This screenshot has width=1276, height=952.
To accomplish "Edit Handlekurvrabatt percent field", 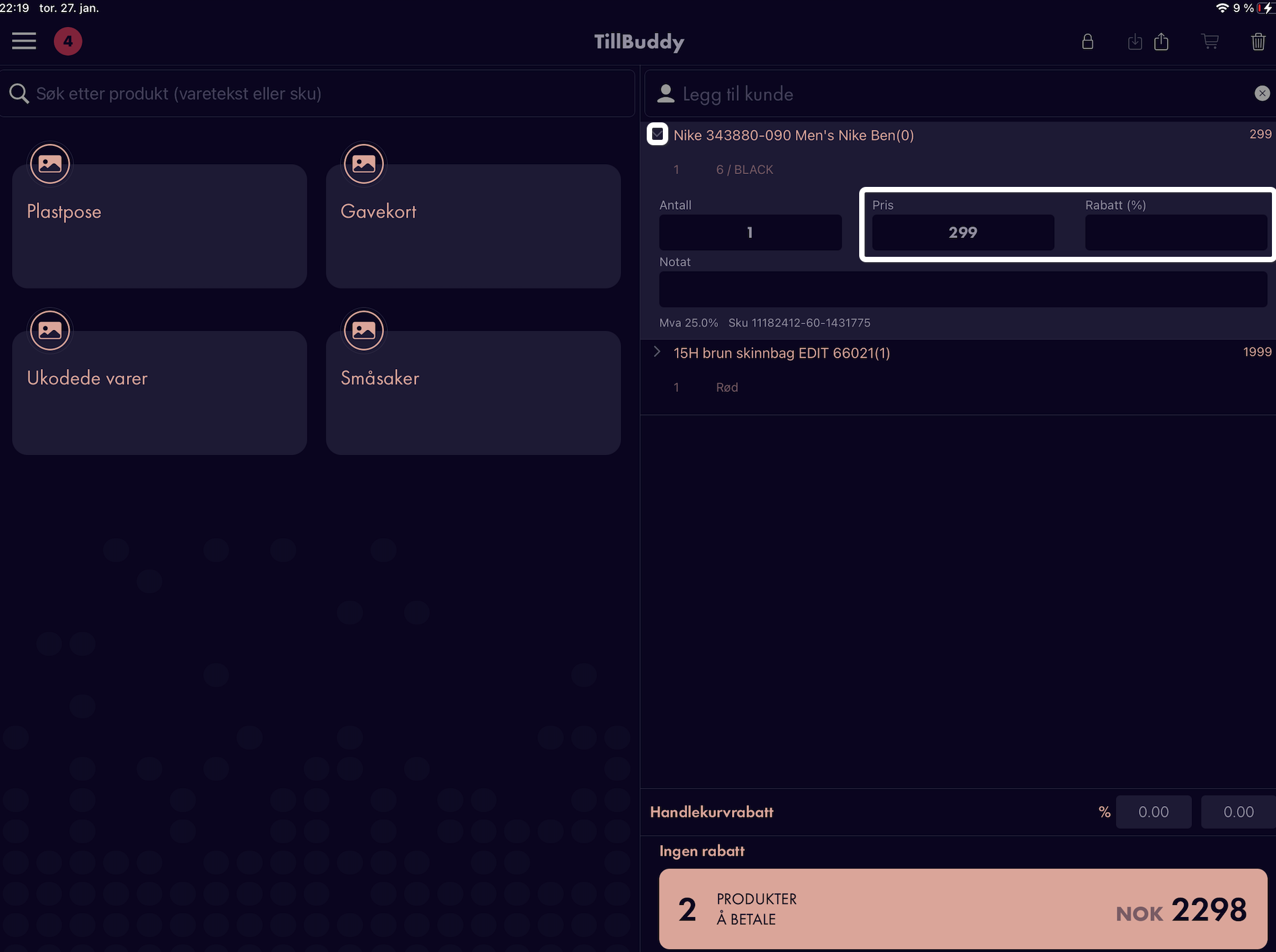I will pyautogui.click(x=1154, y=812).
